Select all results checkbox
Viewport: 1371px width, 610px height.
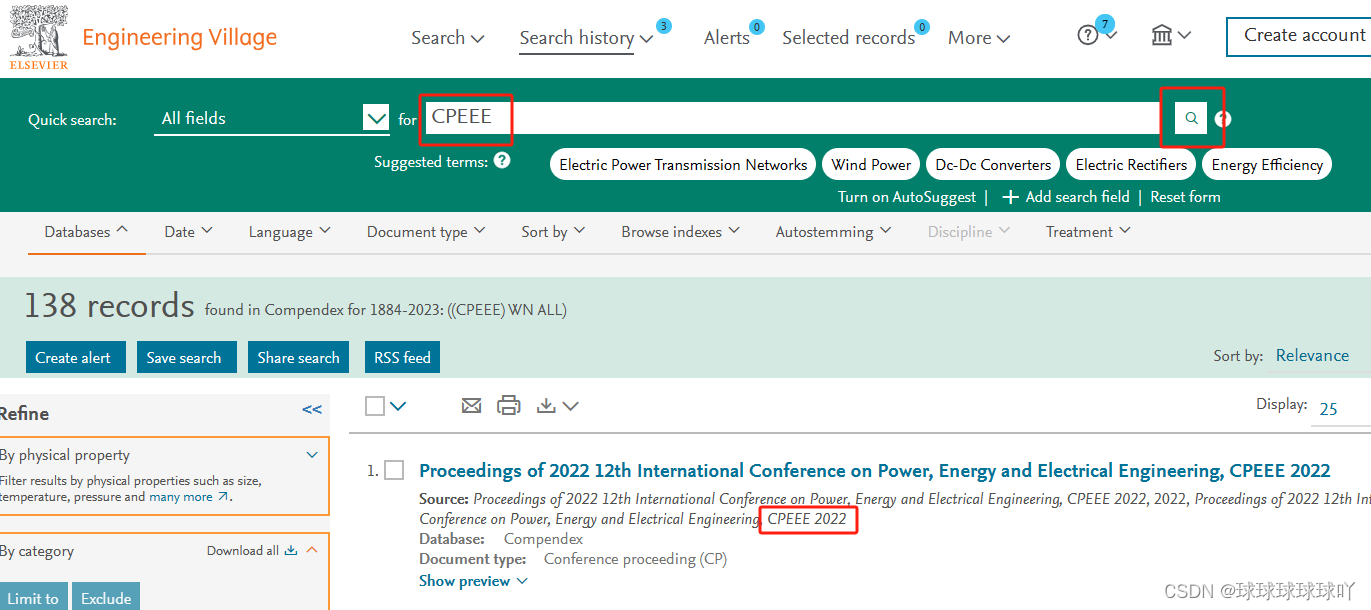(x=375, y=406)
